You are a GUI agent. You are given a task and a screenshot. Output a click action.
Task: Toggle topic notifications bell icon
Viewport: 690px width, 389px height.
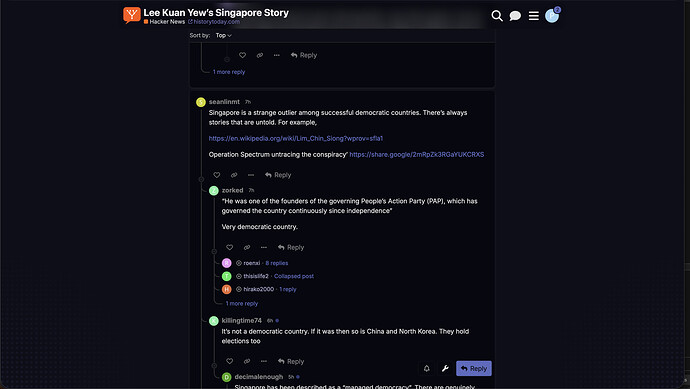tap(426, 369)
